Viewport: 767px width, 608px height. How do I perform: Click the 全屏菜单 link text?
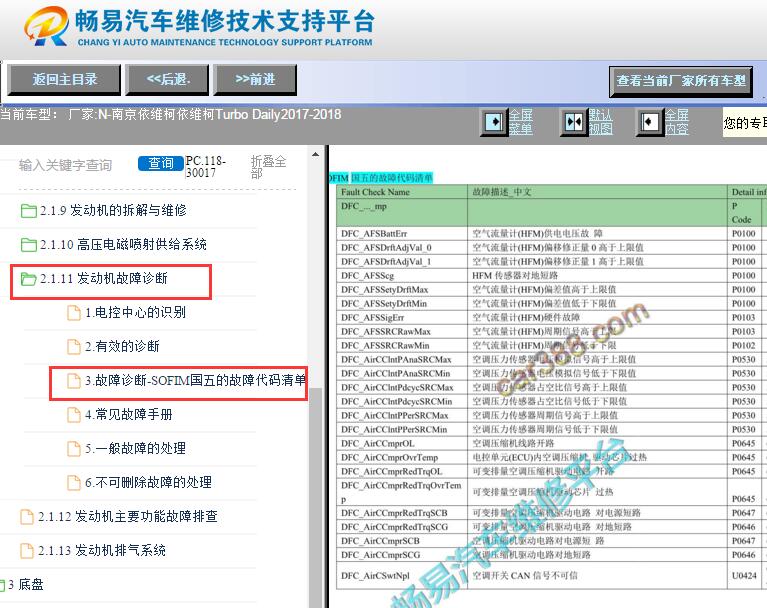pos(521,122)
